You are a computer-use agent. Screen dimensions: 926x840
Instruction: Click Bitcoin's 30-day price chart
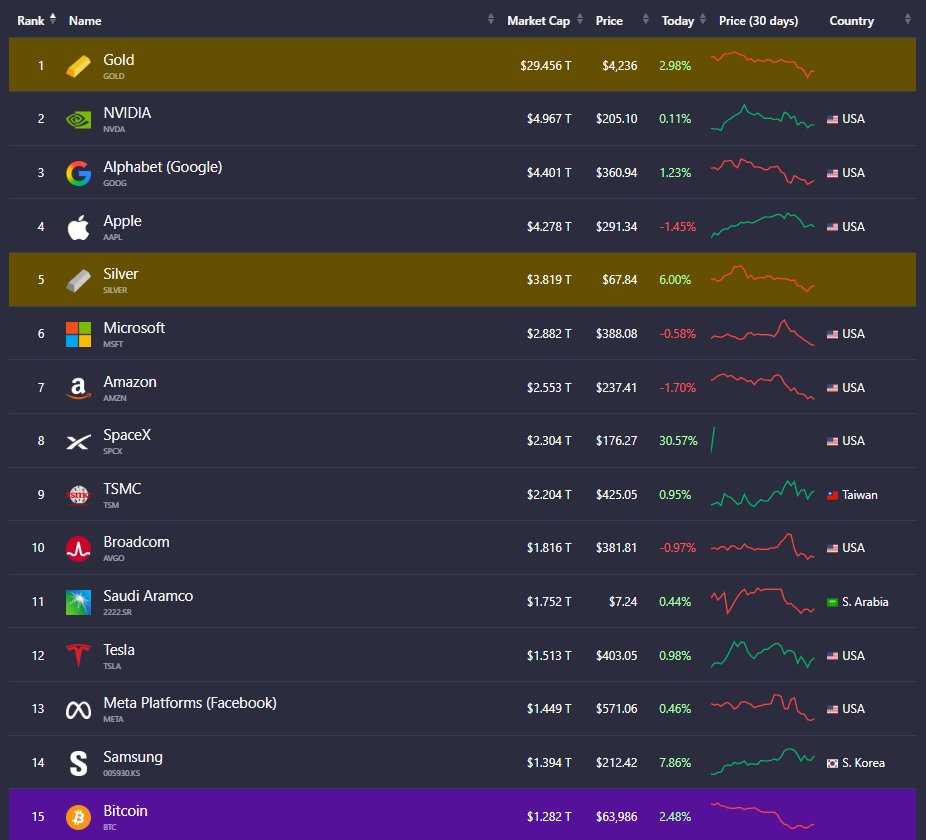(x=762, y=815)
